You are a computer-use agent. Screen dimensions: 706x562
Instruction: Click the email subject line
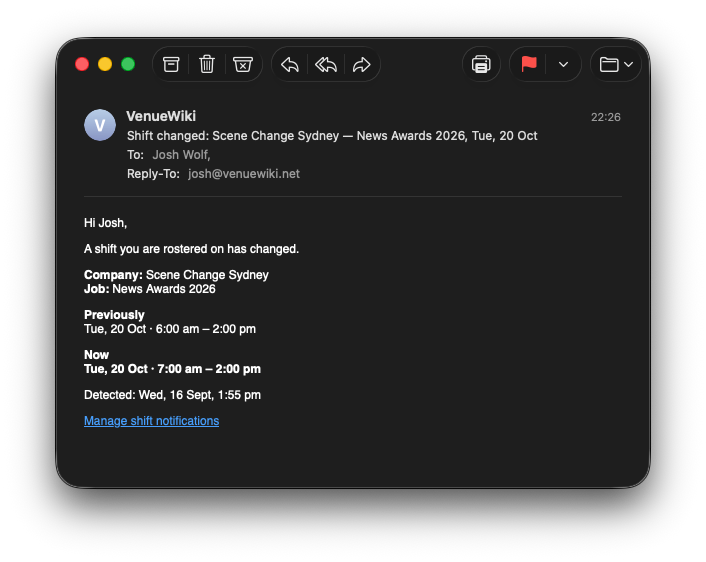(332, 136)
